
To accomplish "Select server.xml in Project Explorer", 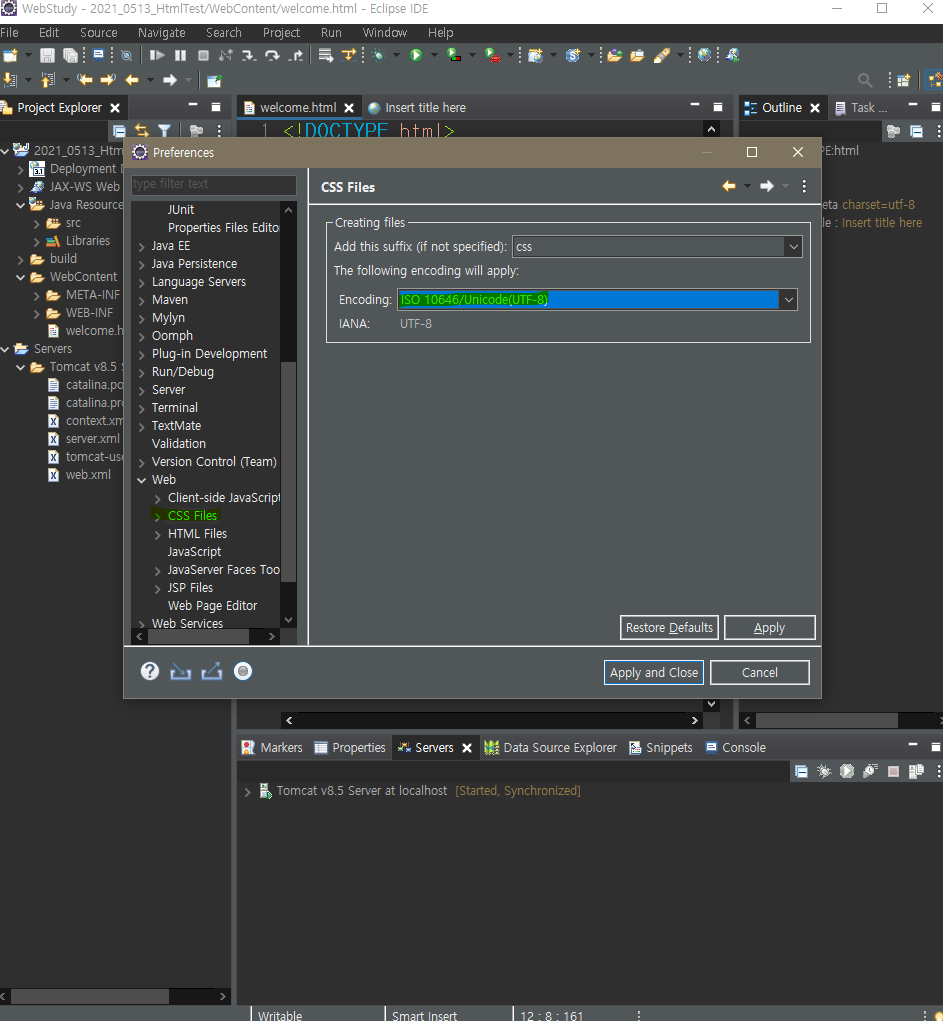I will pos(92,439).
